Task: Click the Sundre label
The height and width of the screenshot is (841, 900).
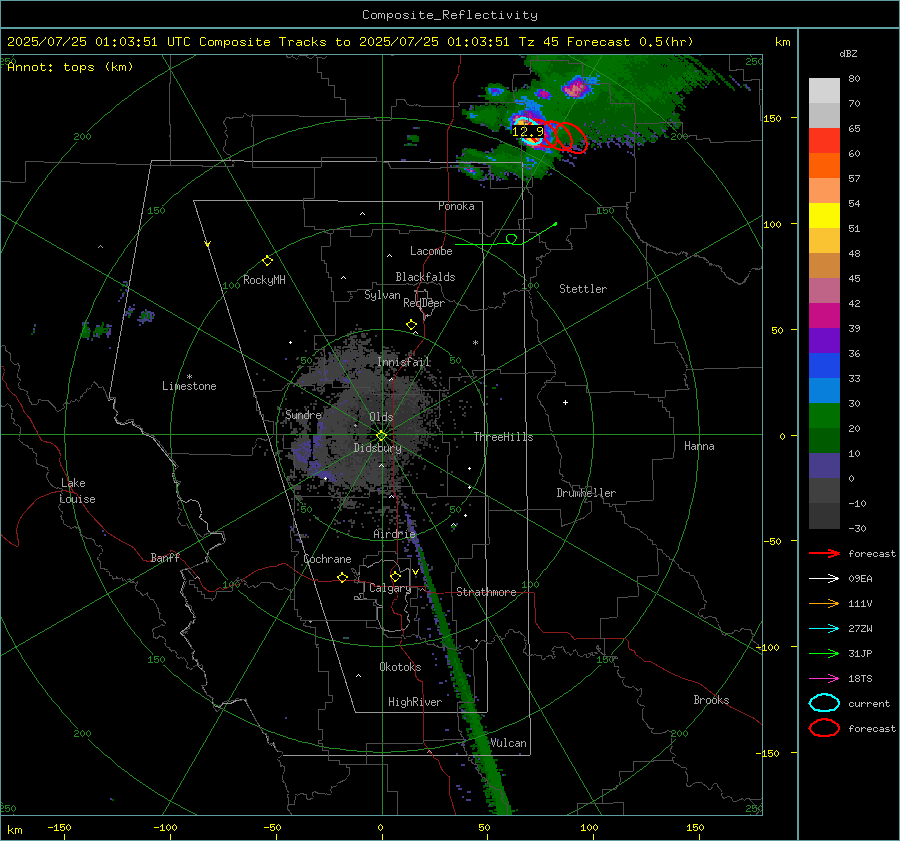Action: tap(304, 414)
